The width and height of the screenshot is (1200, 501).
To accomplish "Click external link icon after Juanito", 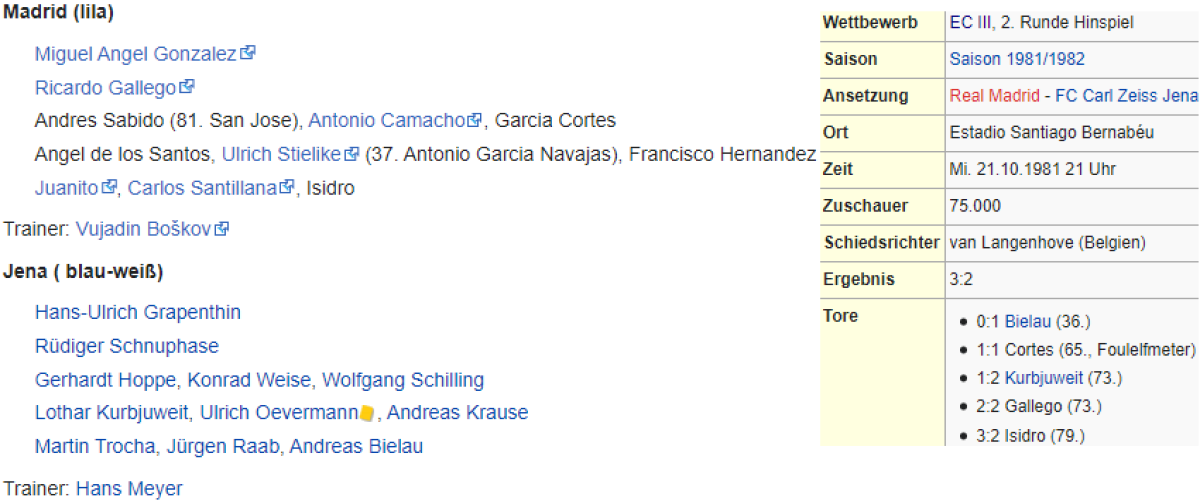I will click(110, 187).
